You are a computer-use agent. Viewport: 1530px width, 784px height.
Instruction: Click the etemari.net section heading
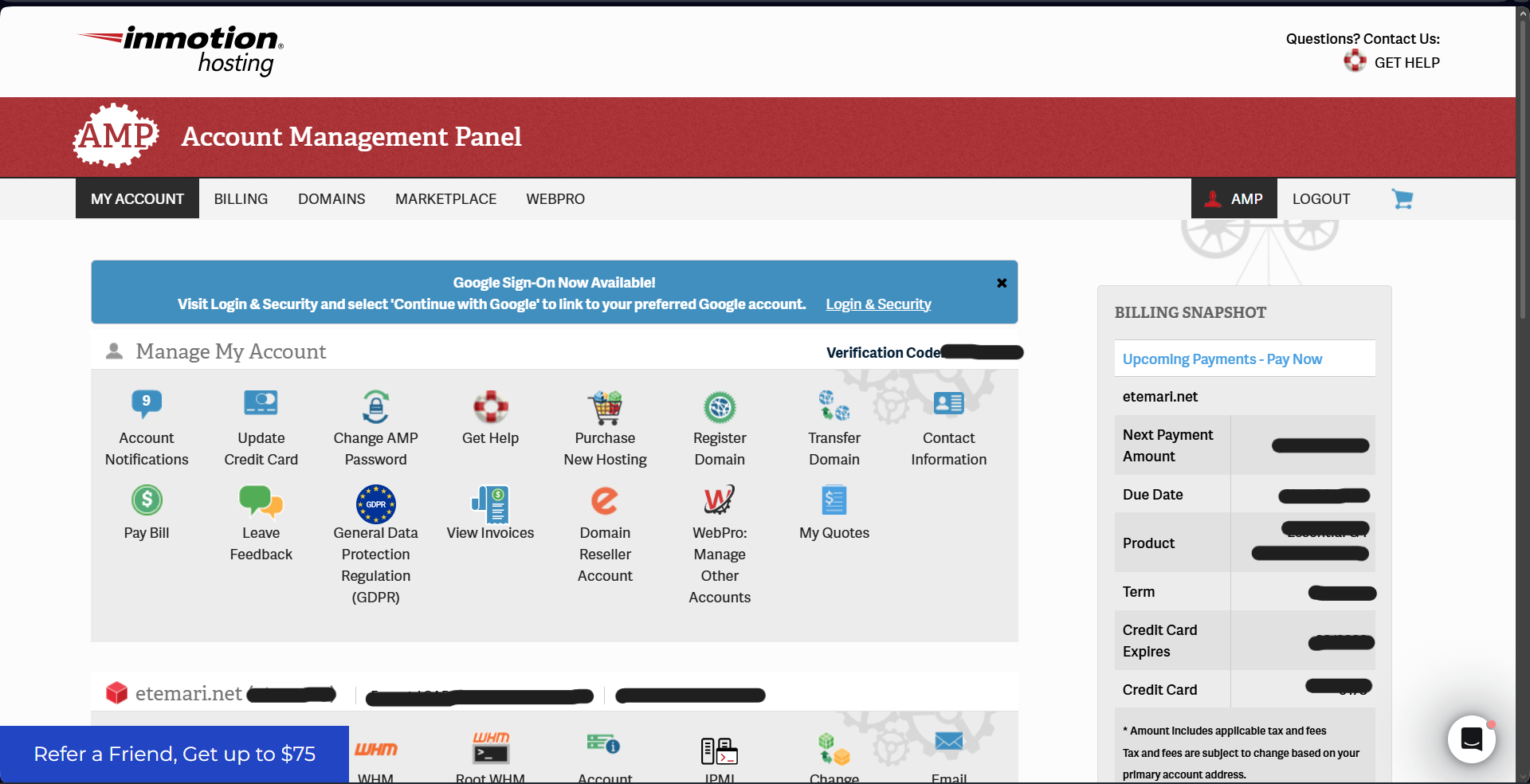[x=188, y=693]
